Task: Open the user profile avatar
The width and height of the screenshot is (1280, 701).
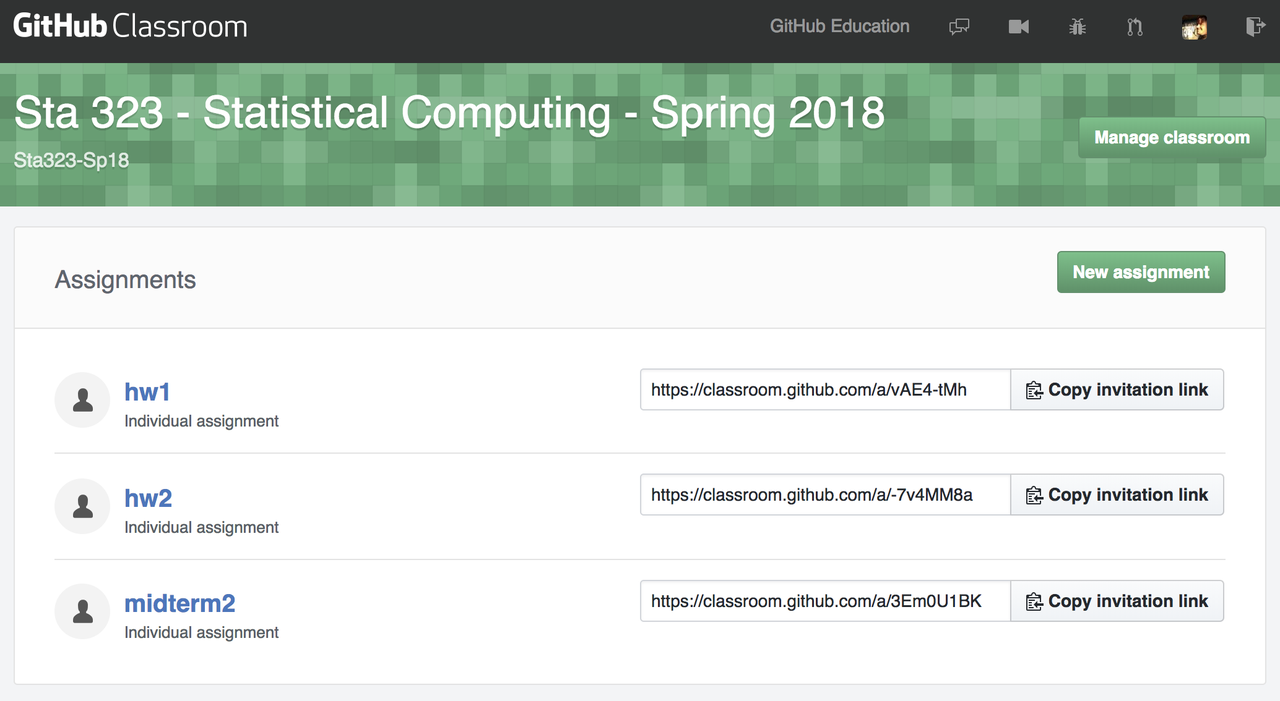Action: [1194, 27]
